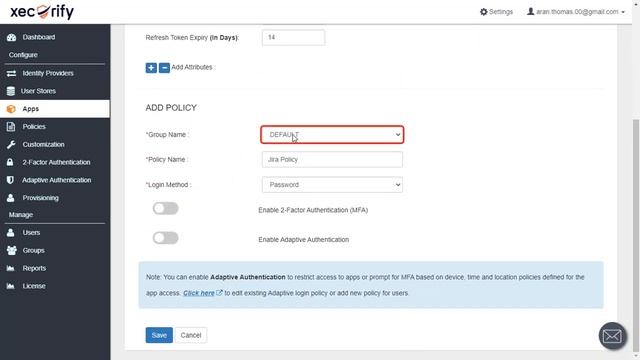Click the Save button
640x360 pixels.
[159, 335]
